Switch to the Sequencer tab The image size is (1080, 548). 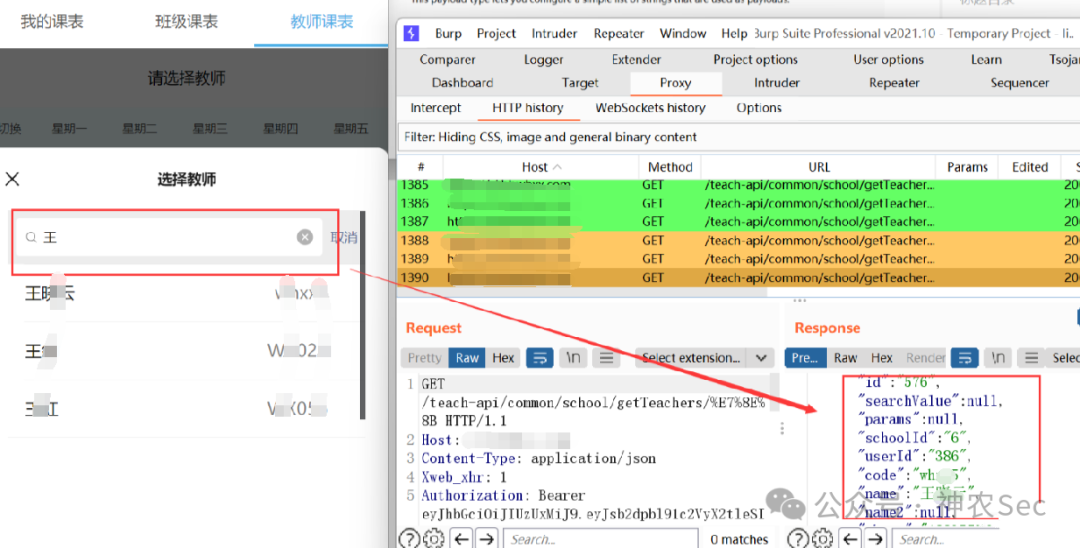click(1019, 83)
